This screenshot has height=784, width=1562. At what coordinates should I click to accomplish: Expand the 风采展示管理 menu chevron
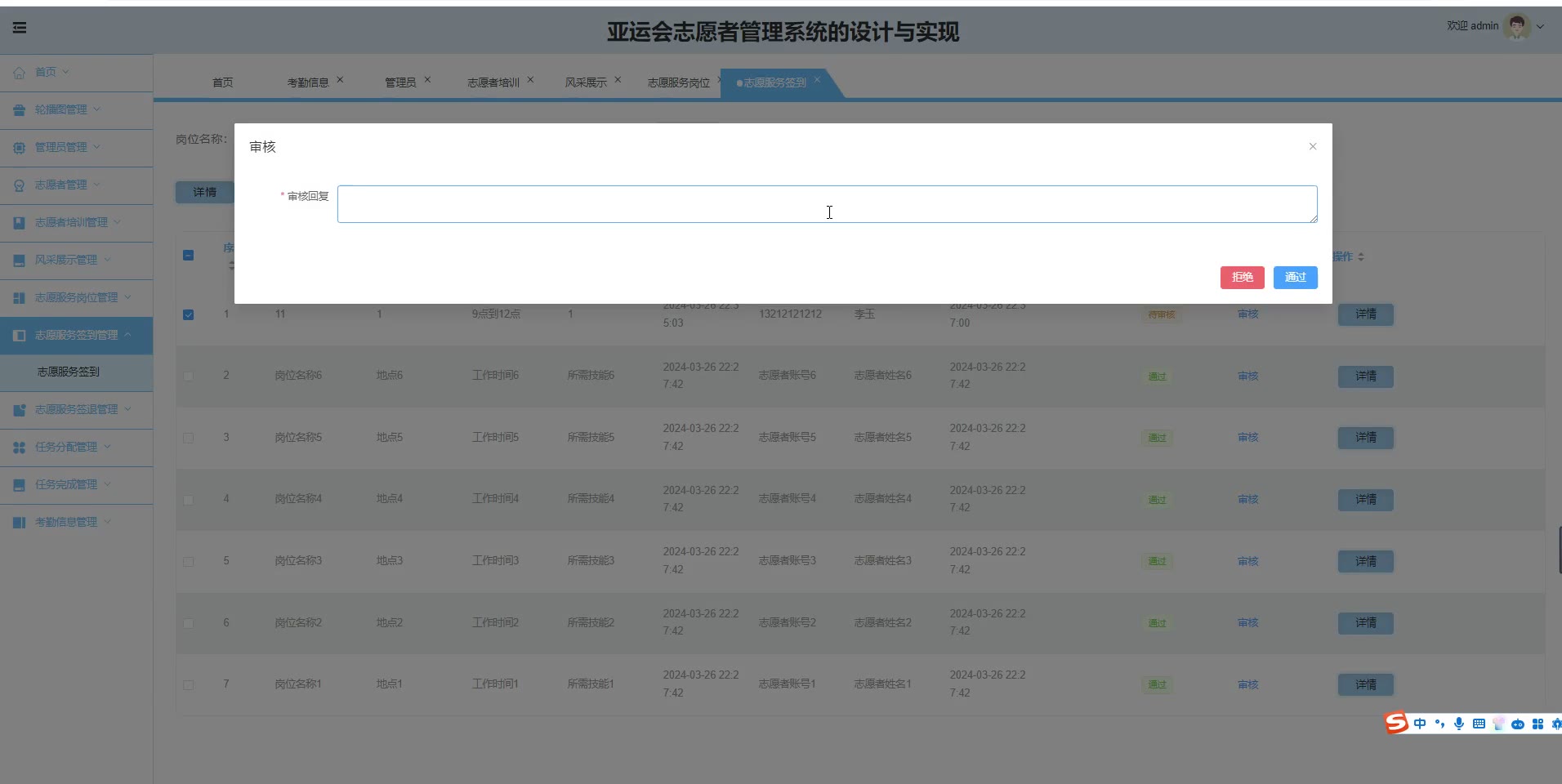pos(107,260)
